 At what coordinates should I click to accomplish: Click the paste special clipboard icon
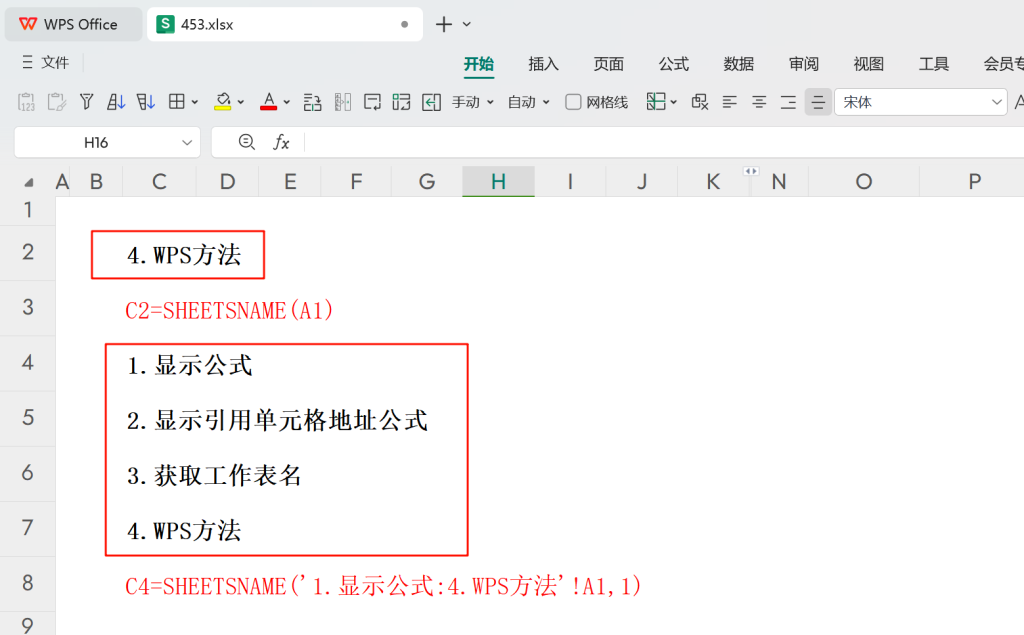coord(56,102)
